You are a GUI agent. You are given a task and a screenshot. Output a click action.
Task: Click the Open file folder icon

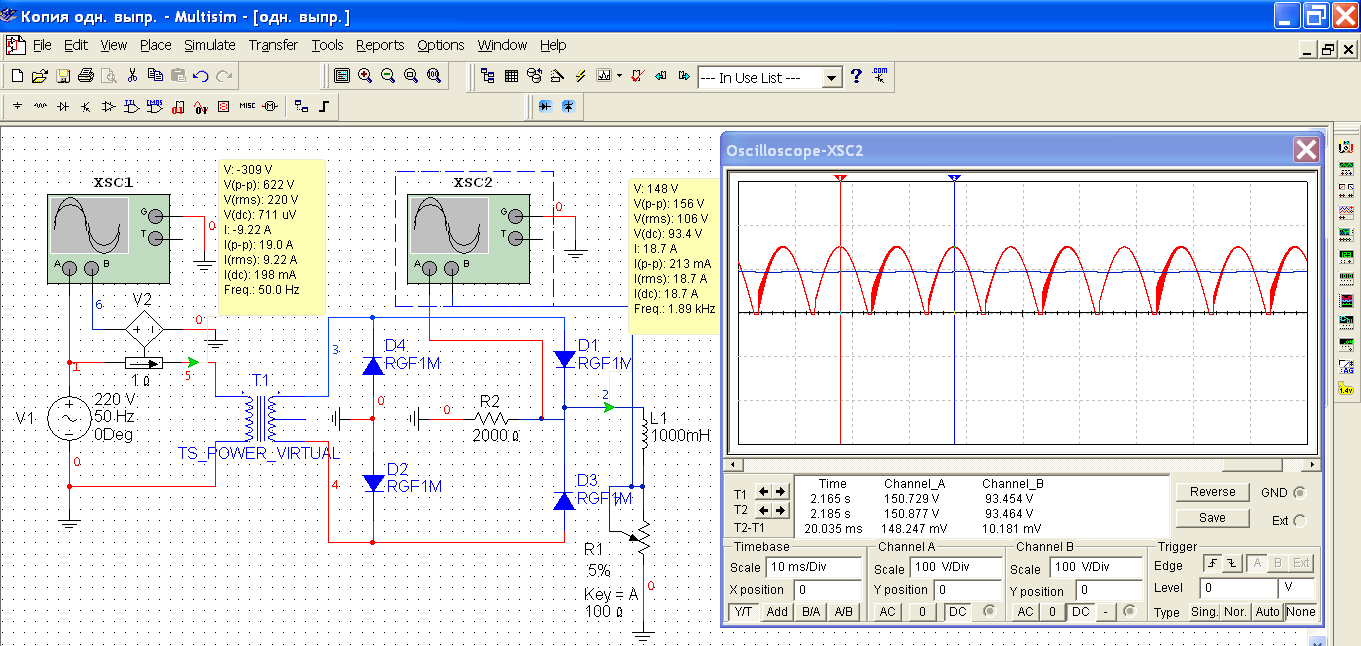tap(39, 76)
